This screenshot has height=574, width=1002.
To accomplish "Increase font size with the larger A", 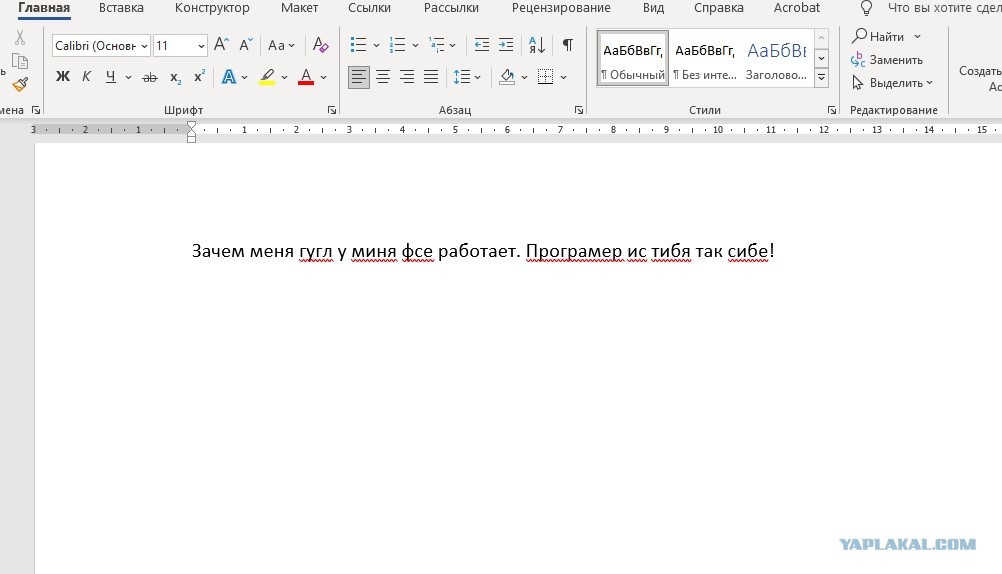I will click(221, 45).
